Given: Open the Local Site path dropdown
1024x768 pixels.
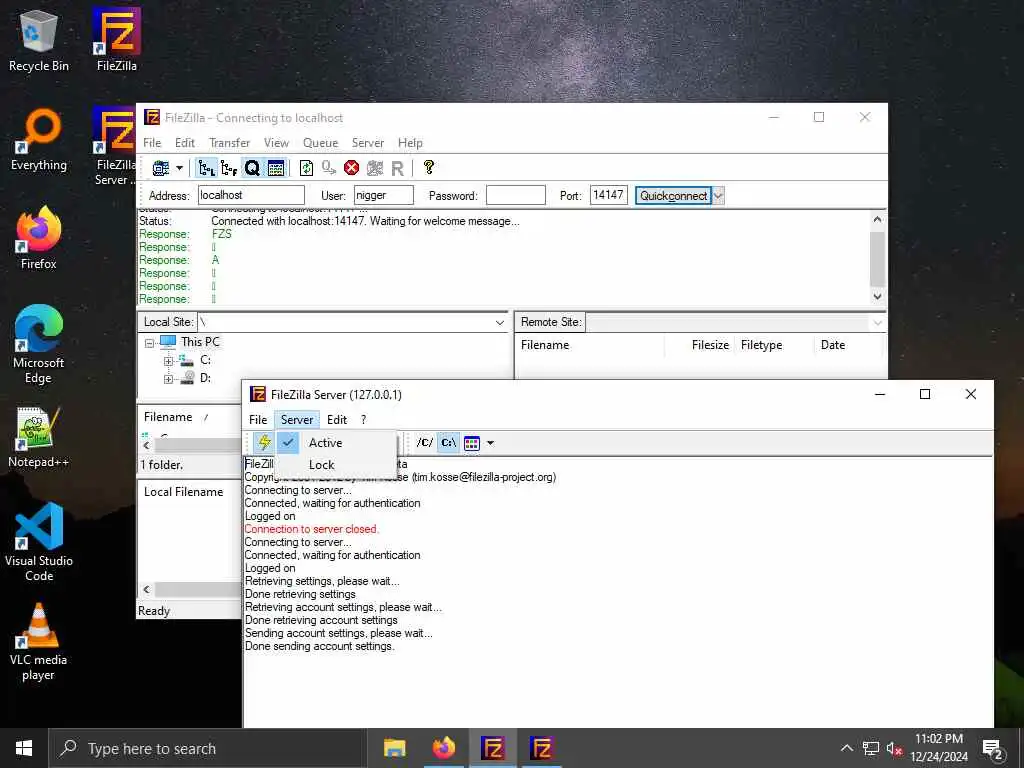Looking at the screenshot, I should 500,323.
